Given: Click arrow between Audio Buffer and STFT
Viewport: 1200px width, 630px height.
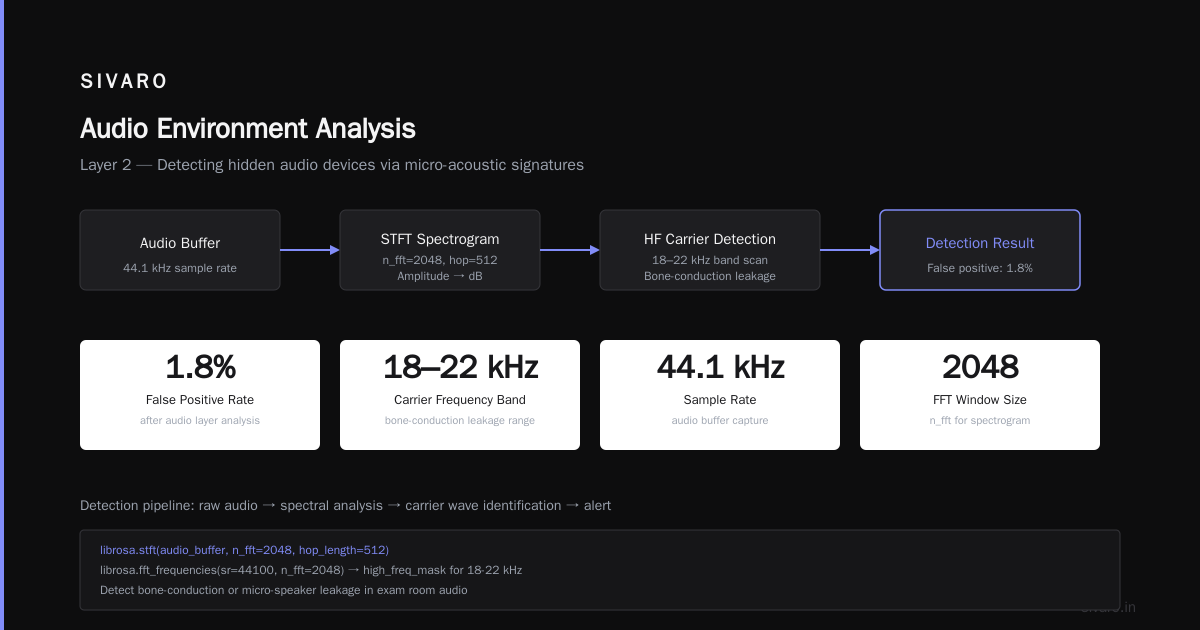Looking at the screenshot, I should tap(310, 250).
